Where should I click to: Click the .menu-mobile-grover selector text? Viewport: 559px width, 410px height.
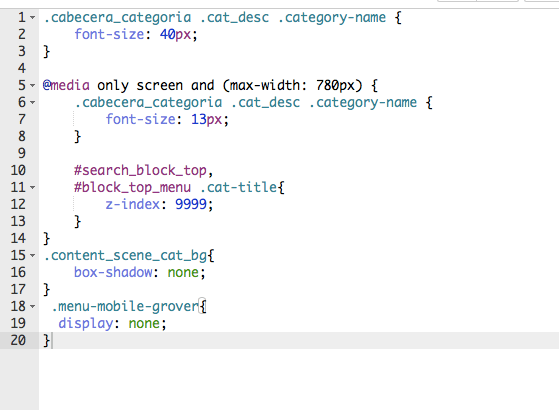point(125,307)
